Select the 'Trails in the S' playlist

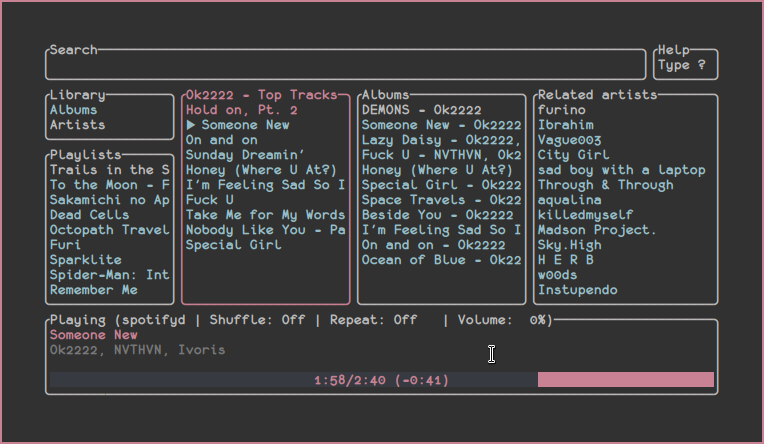(x=110, y=170)
